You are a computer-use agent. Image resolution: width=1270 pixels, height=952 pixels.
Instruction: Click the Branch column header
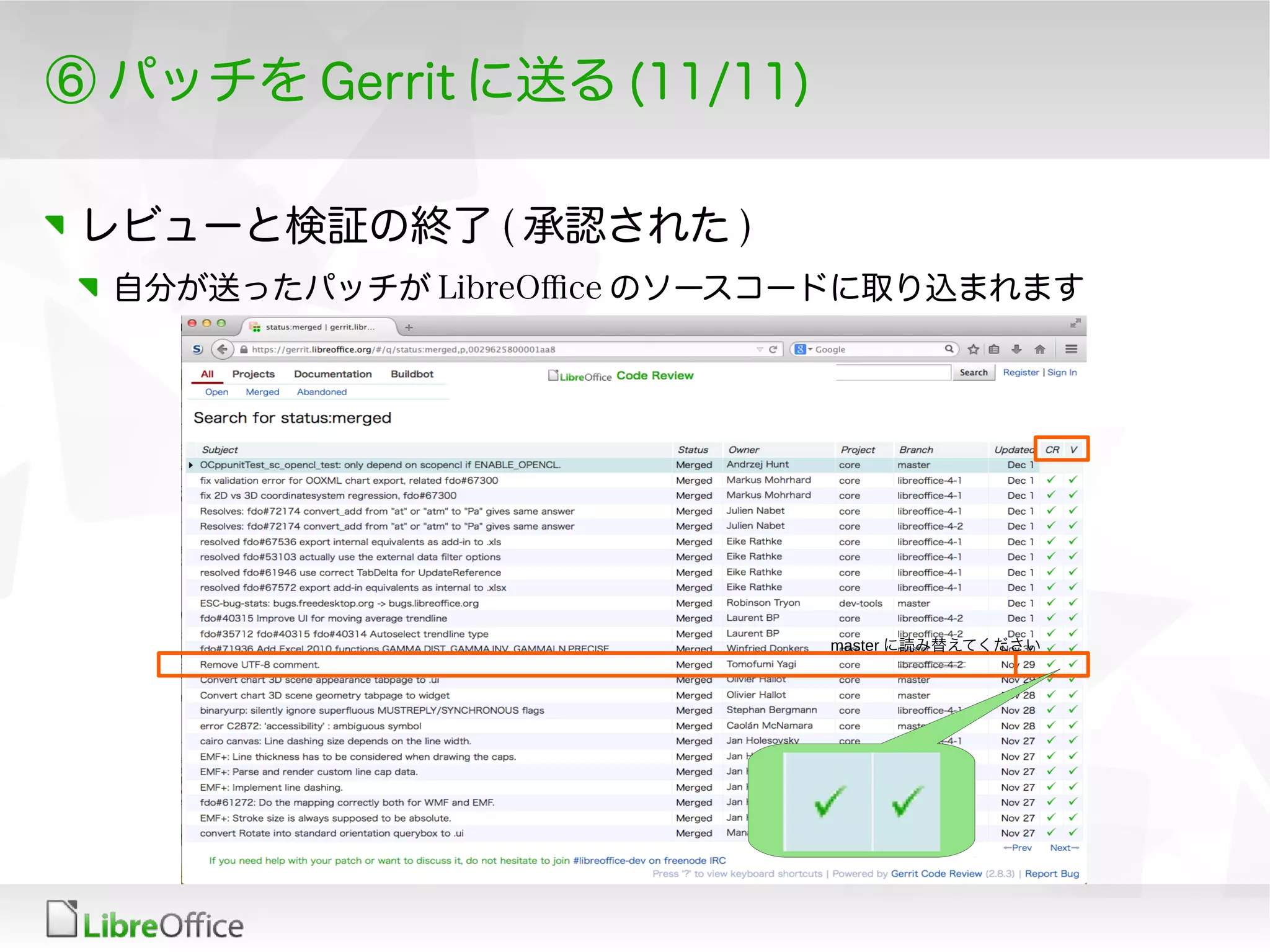[x=916, y=450]
